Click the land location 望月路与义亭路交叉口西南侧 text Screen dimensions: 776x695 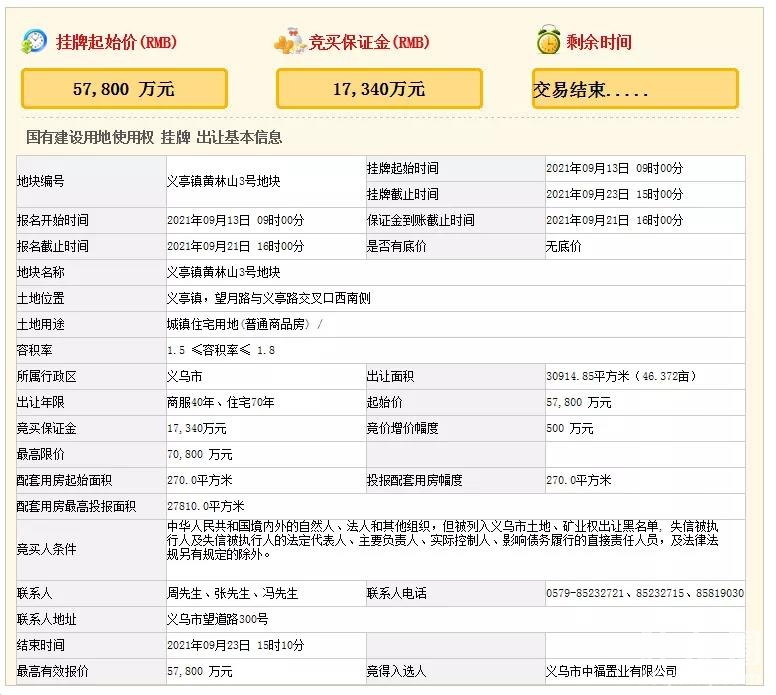[x=268, y=298]
